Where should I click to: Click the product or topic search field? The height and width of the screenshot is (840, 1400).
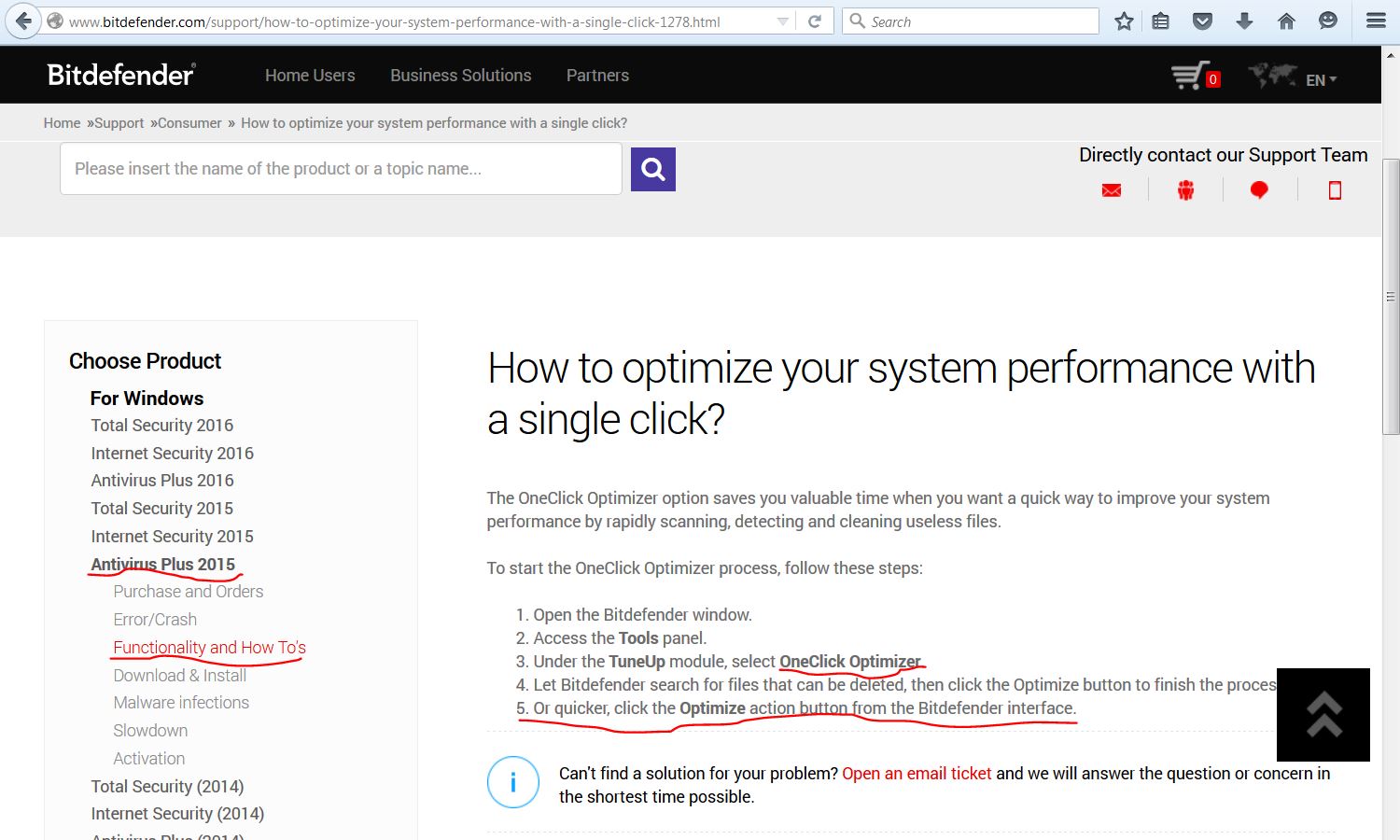341,169
